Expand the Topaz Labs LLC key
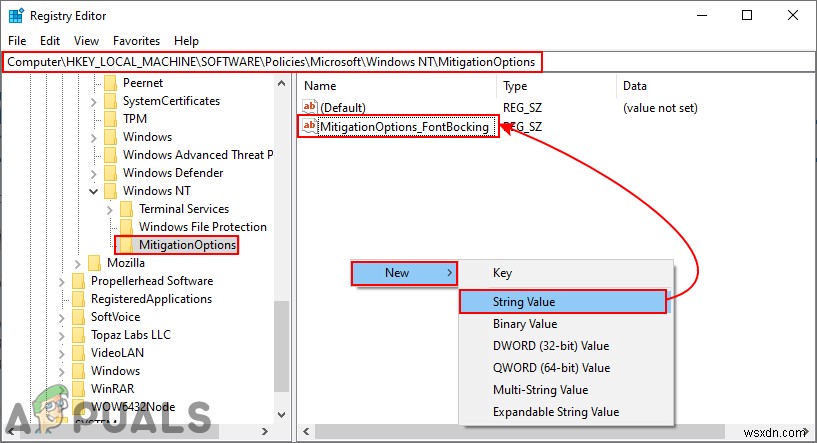Viewport: 817px width, 443px height. (x=61, y=335)
